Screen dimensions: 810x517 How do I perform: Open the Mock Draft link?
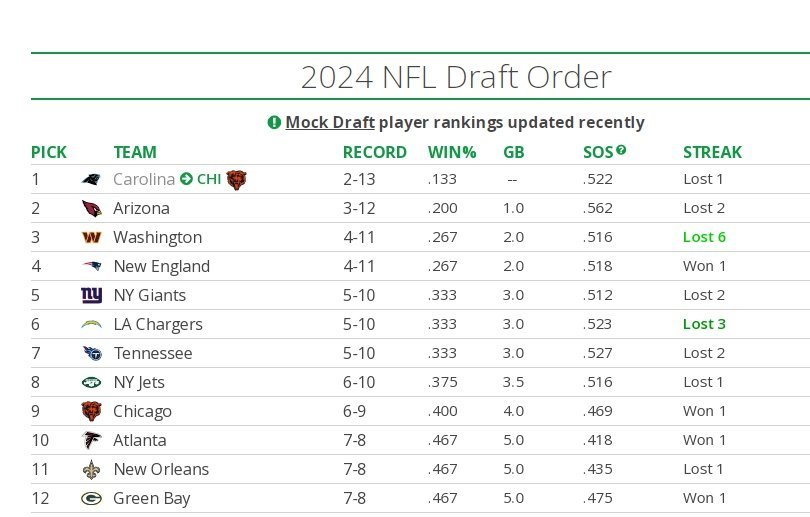[x=330, y=122]
